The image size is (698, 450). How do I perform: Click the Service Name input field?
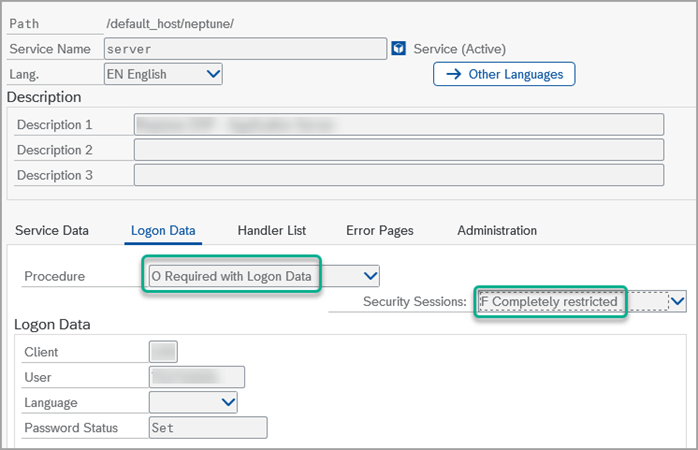click(x=245, y=49)
